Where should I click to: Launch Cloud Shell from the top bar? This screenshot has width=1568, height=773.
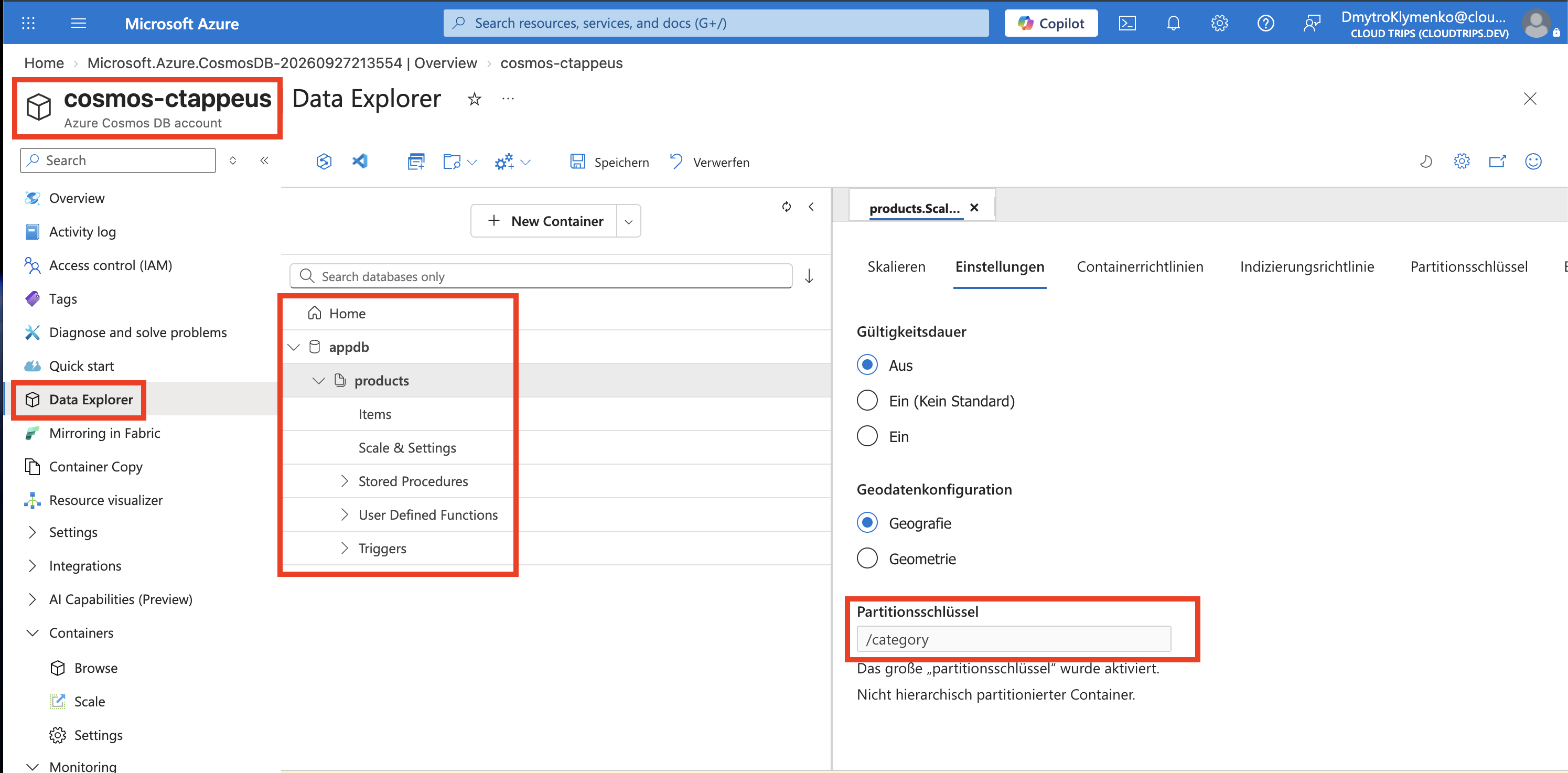pyautogui.click(x=1127, y=23)
